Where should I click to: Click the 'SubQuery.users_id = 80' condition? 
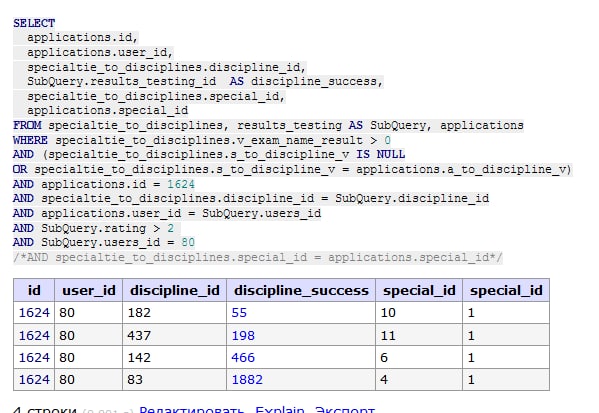[x=118, y=243]
